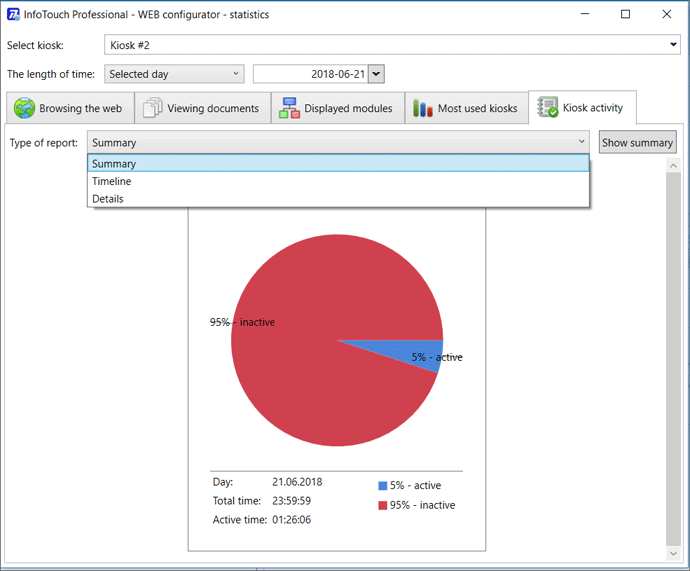Collapse the Type of report combo box

click(x=338, y=143)
